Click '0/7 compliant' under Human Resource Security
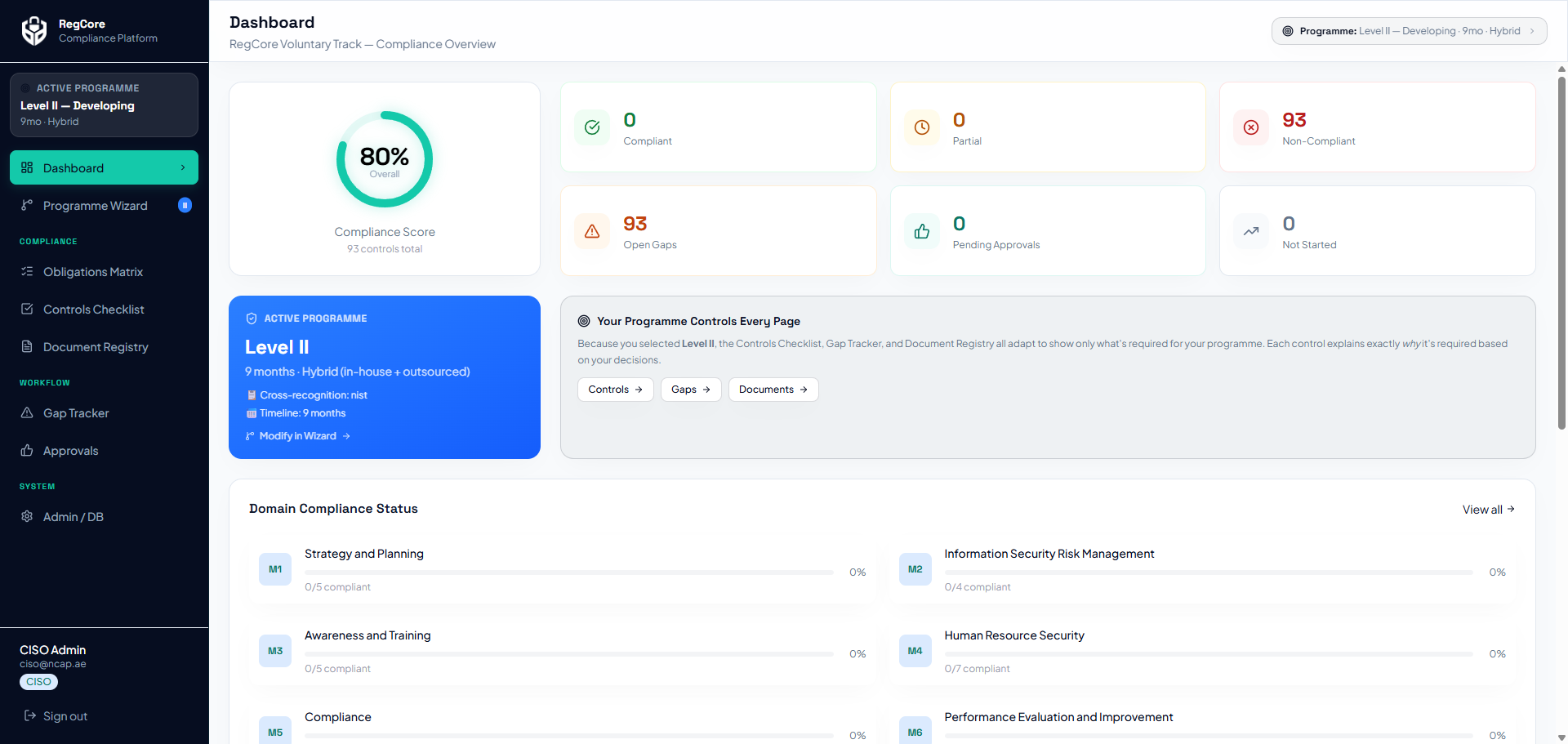Viewport: 1568px width, 744px height. [978, 669]
